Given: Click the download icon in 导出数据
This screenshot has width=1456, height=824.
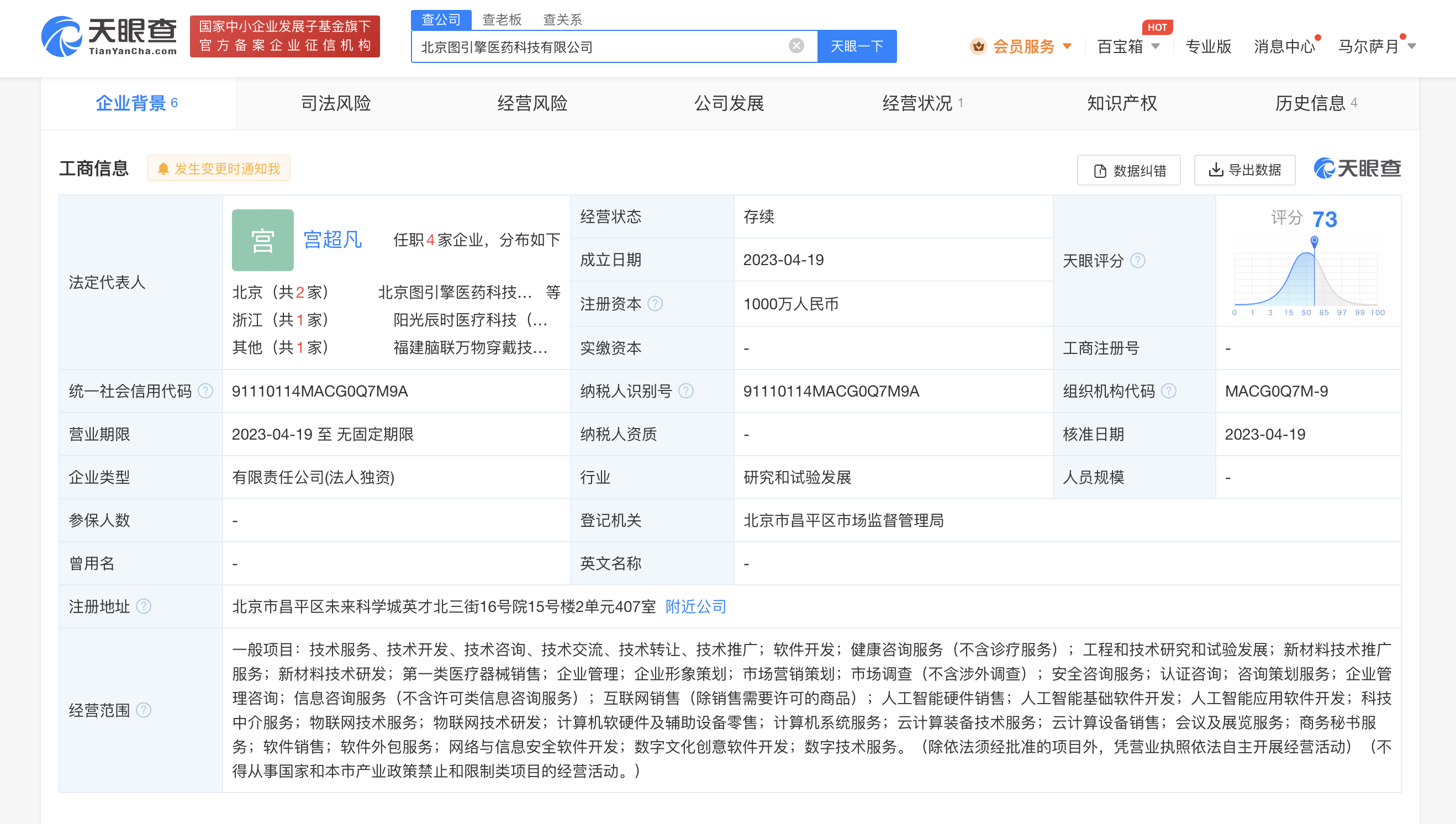Looking at the screenshot, I should (x=1216, y=170).
